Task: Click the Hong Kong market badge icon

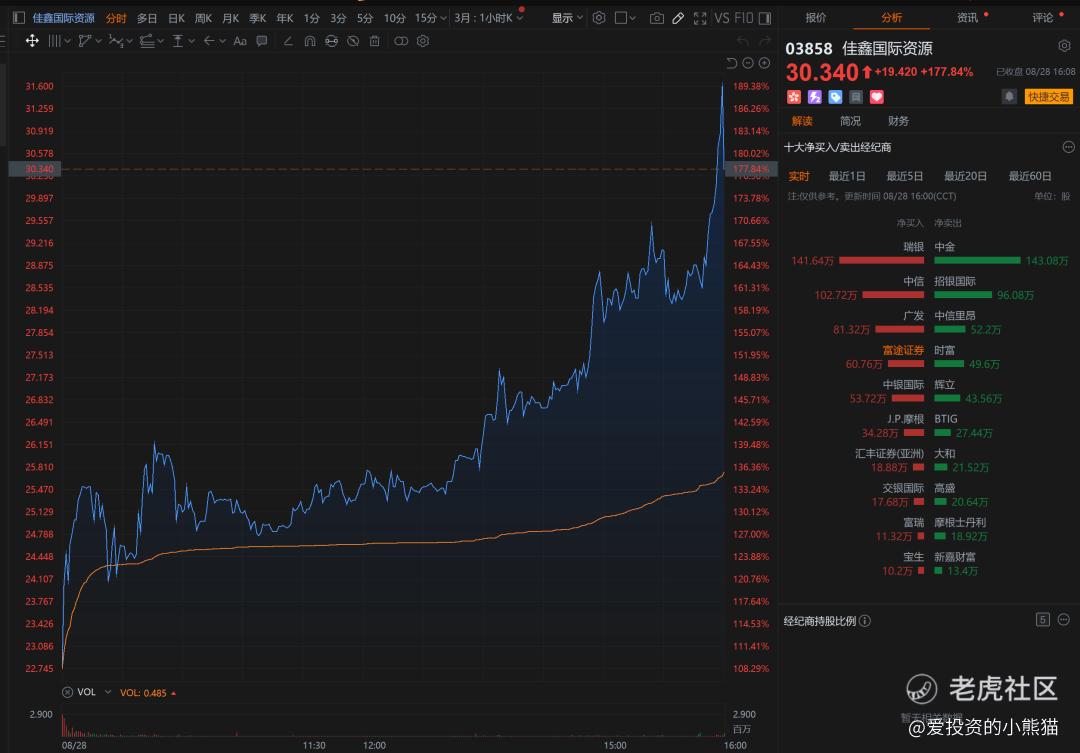Action: [793, 97]
